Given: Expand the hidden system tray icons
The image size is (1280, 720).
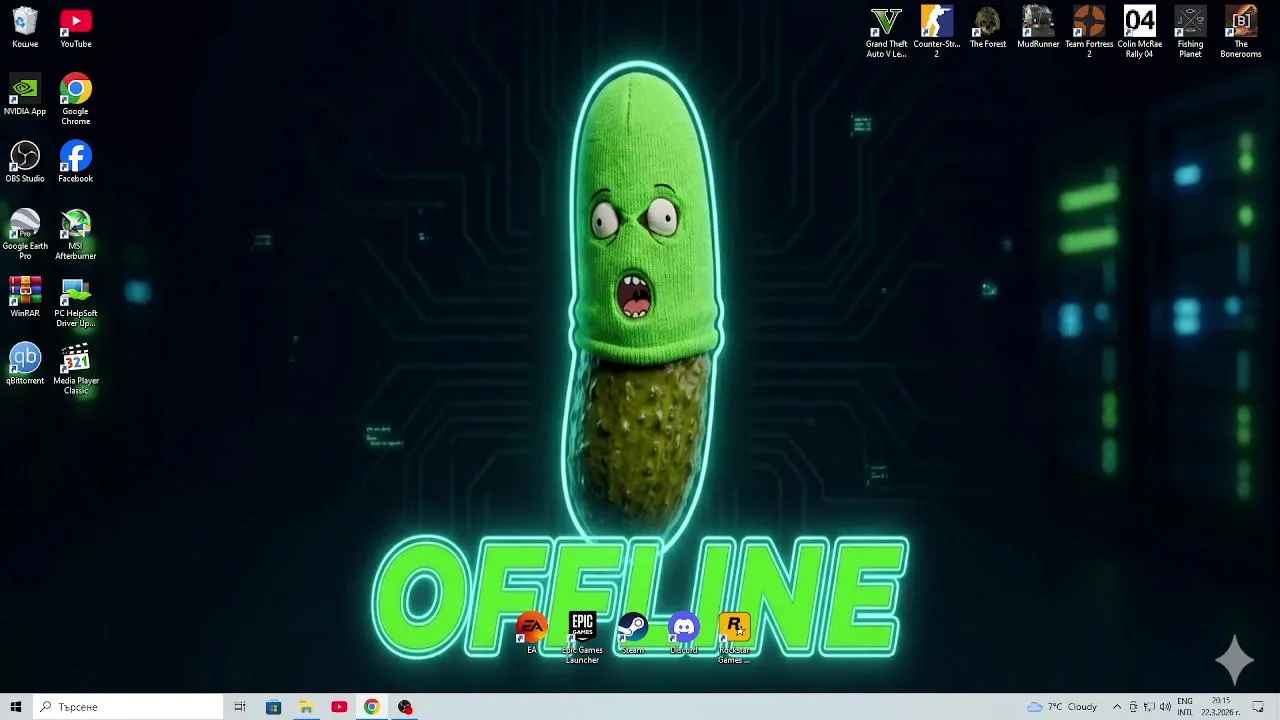Looking at the screenshot, I should click(1117, 707).
